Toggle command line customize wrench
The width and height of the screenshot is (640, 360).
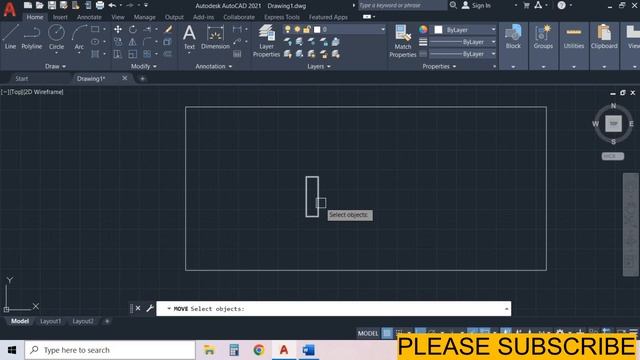click(x=150, y=308)
